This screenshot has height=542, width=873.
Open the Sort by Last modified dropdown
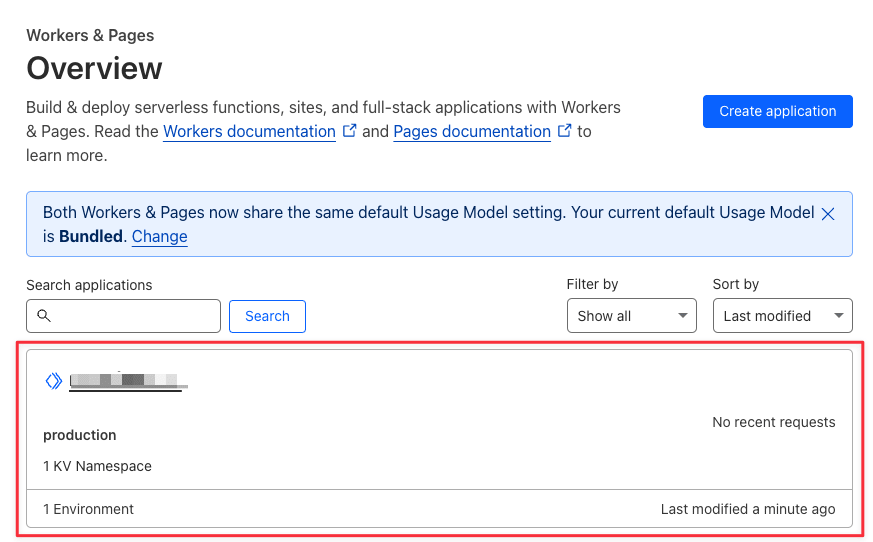click(x=782, y=316)
